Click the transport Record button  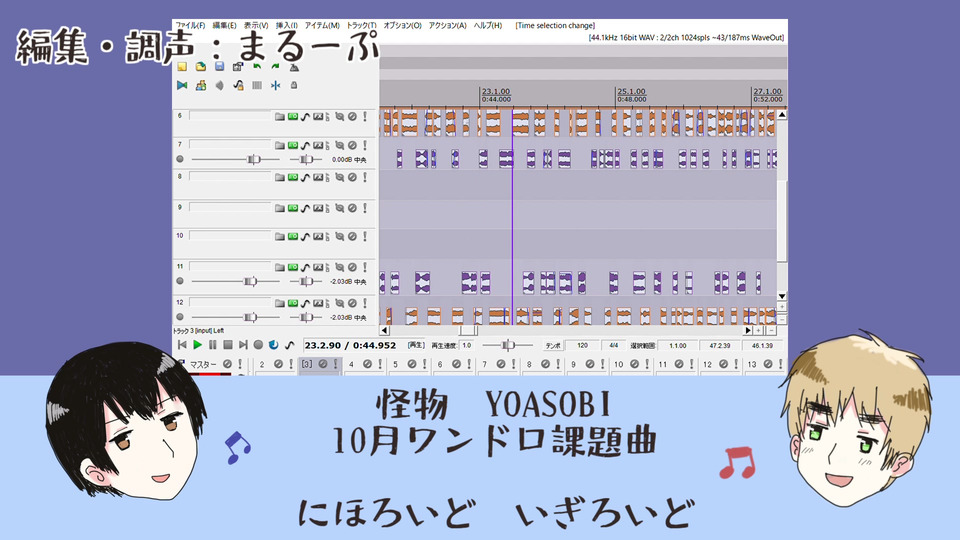coord(258,345)
